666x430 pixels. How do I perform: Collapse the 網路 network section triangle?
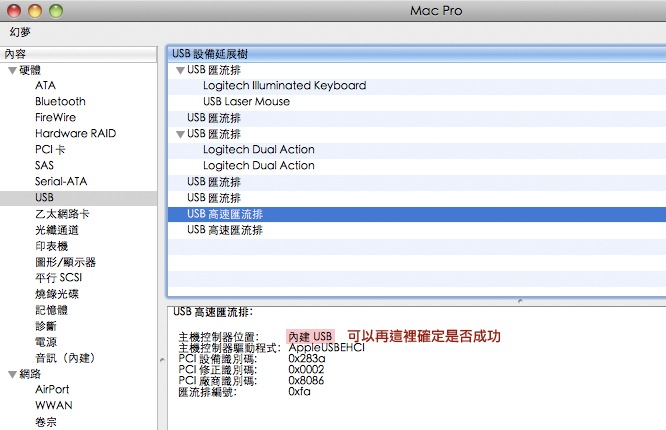tap(12, 374)
